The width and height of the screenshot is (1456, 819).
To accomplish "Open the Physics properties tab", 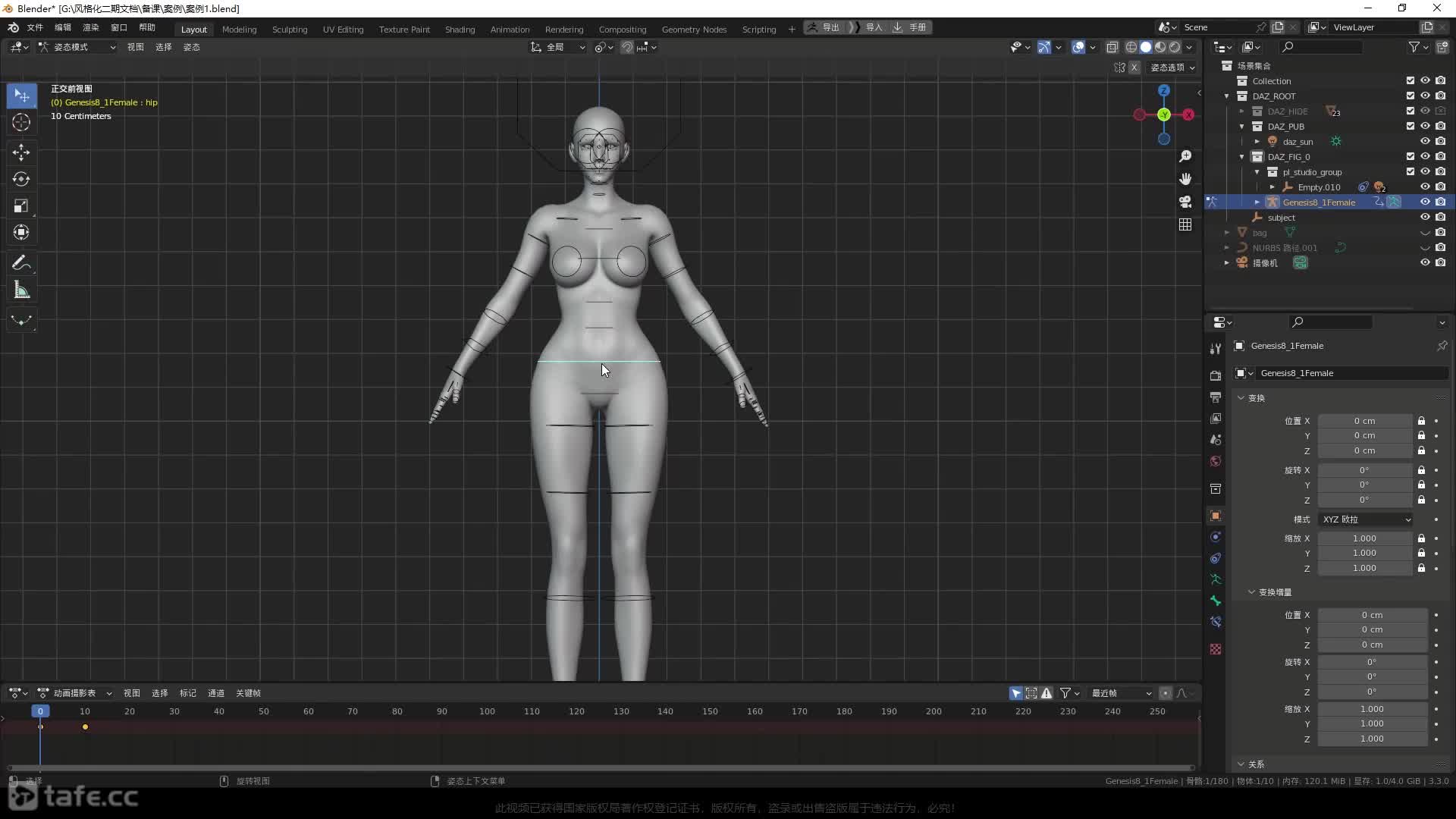I will point(1216,537).
